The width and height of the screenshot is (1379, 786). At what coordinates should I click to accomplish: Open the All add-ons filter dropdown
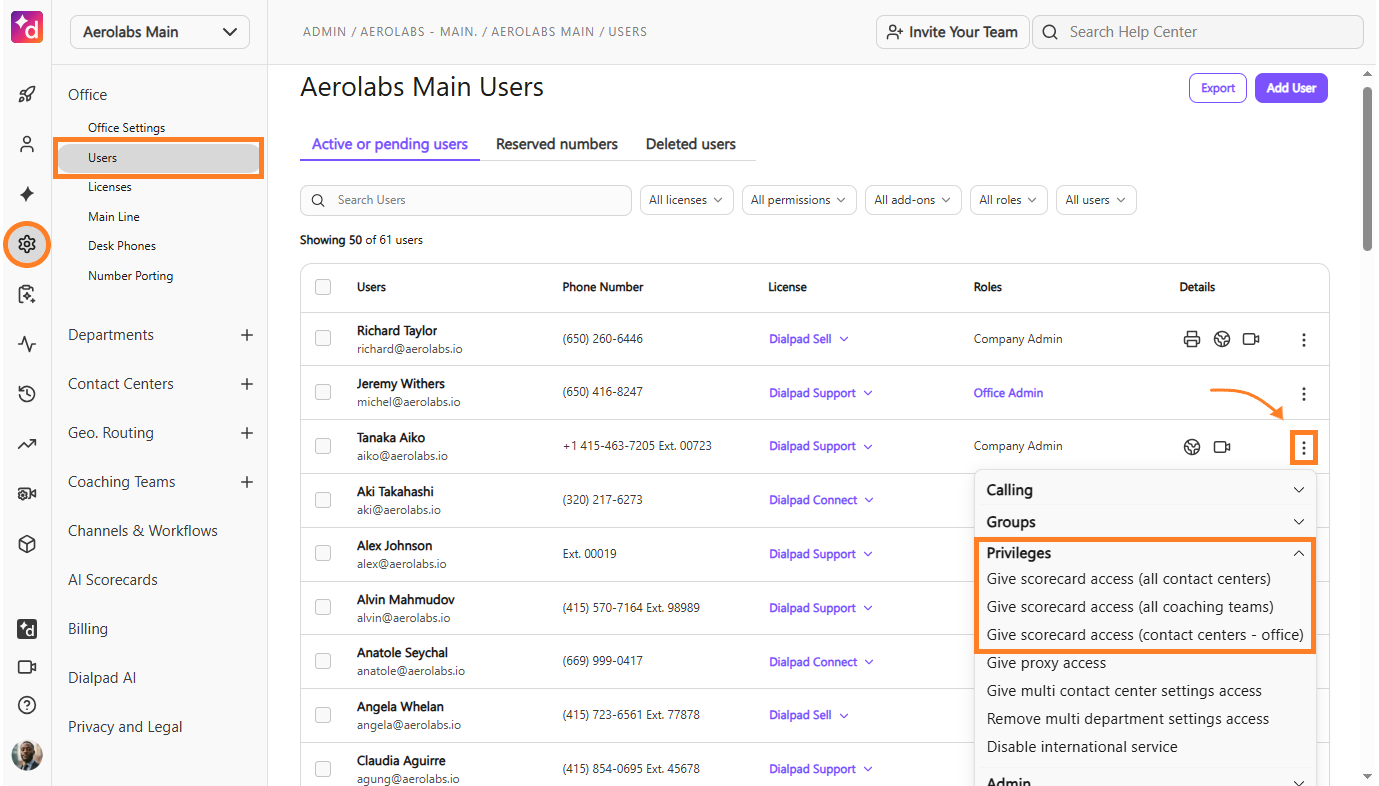[913, 200]
